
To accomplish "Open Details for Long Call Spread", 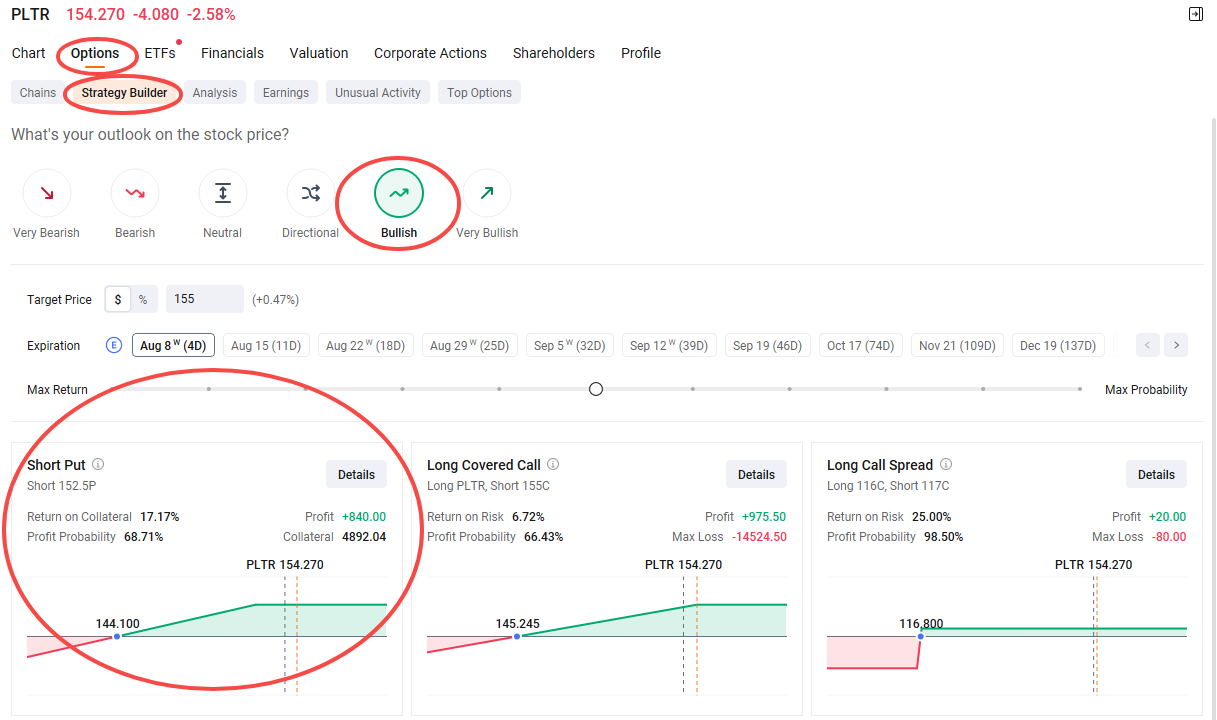I will (1156, 475).
